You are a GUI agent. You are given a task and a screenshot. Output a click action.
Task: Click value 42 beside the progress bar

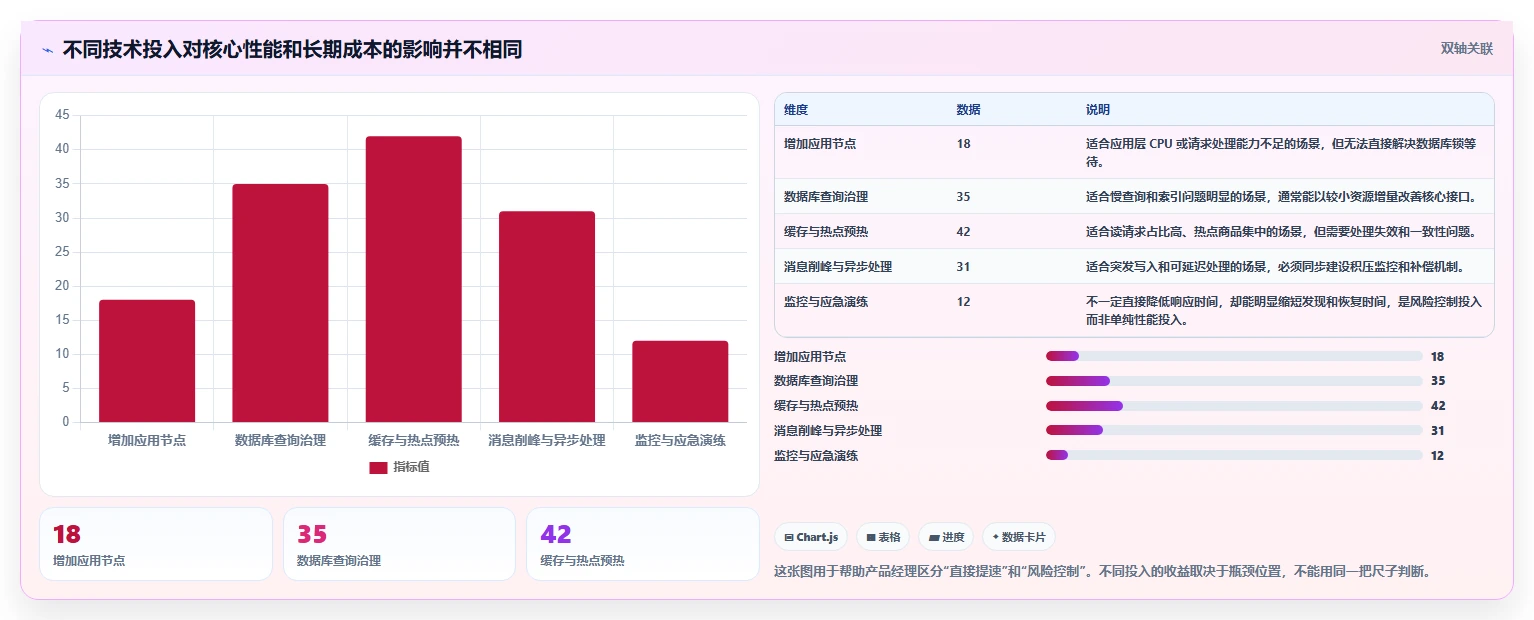coord(1438,406)
